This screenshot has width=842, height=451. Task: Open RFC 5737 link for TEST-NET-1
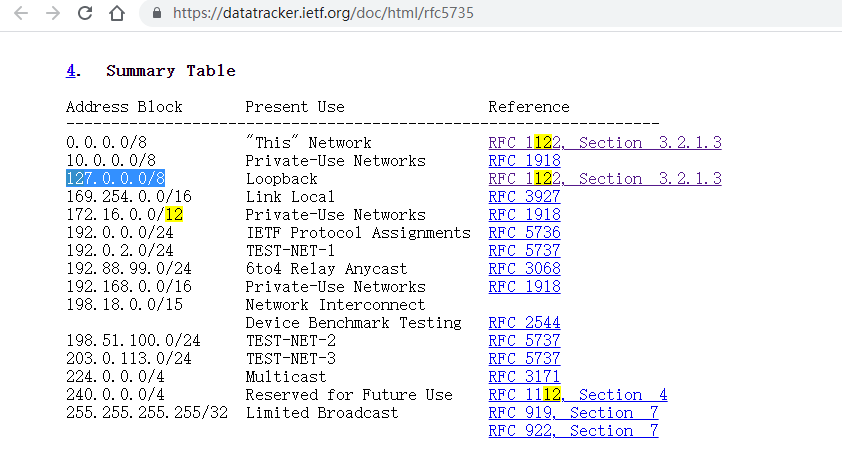click(524, 250)
